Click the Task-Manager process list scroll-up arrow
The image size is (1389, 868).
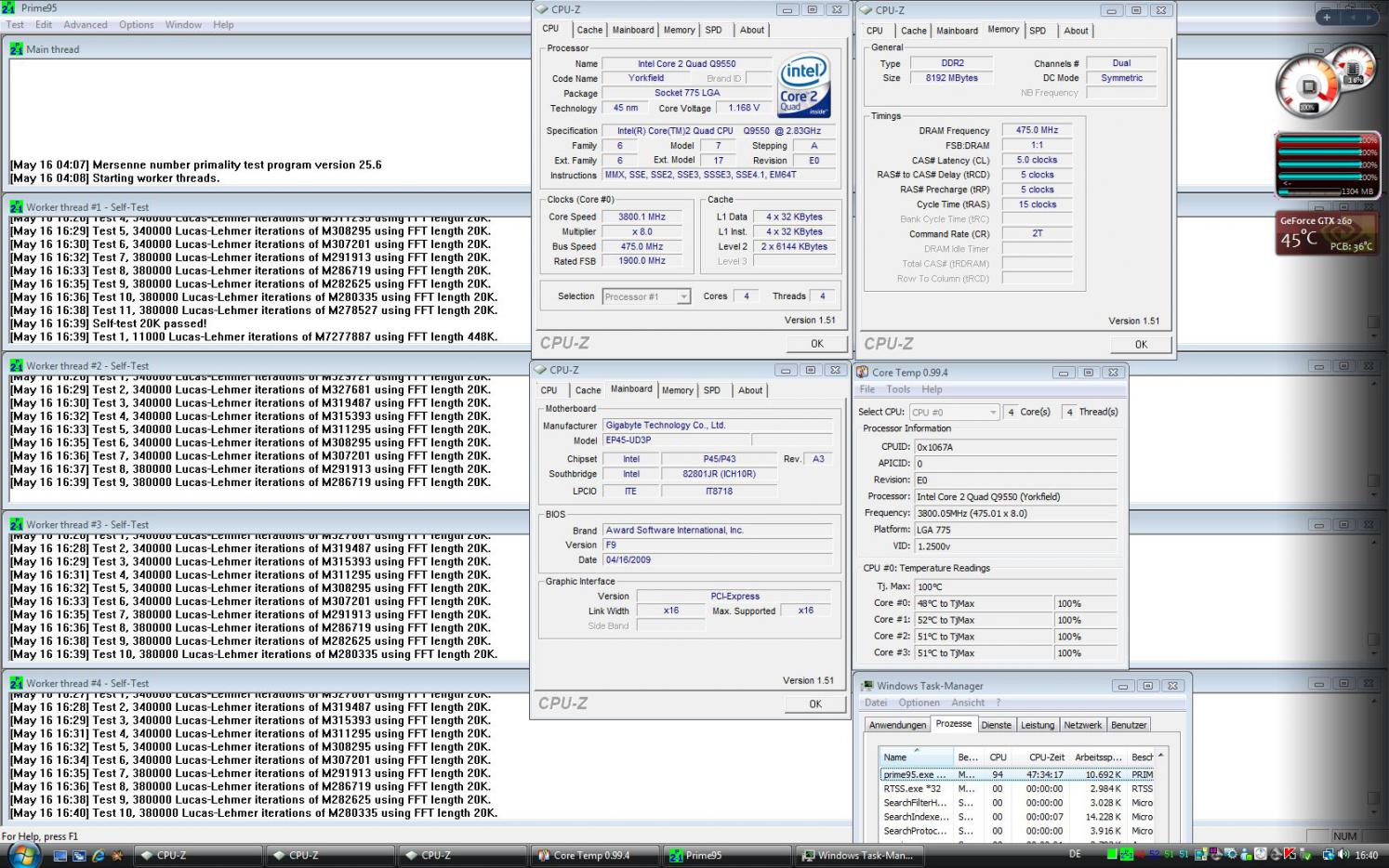click(x=1160, y=756)
